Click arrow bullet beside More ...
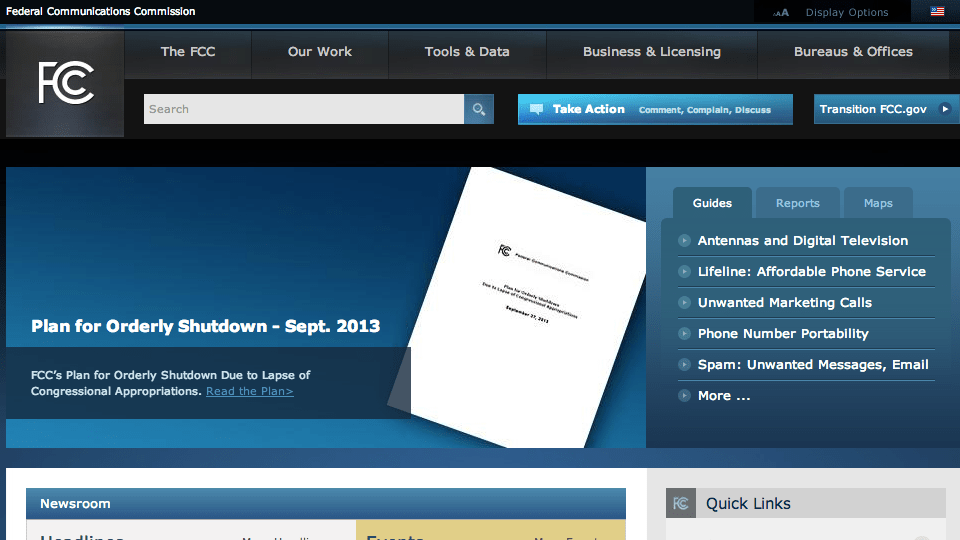The height and width of the screenshot is (540, 960). [684, 396]
